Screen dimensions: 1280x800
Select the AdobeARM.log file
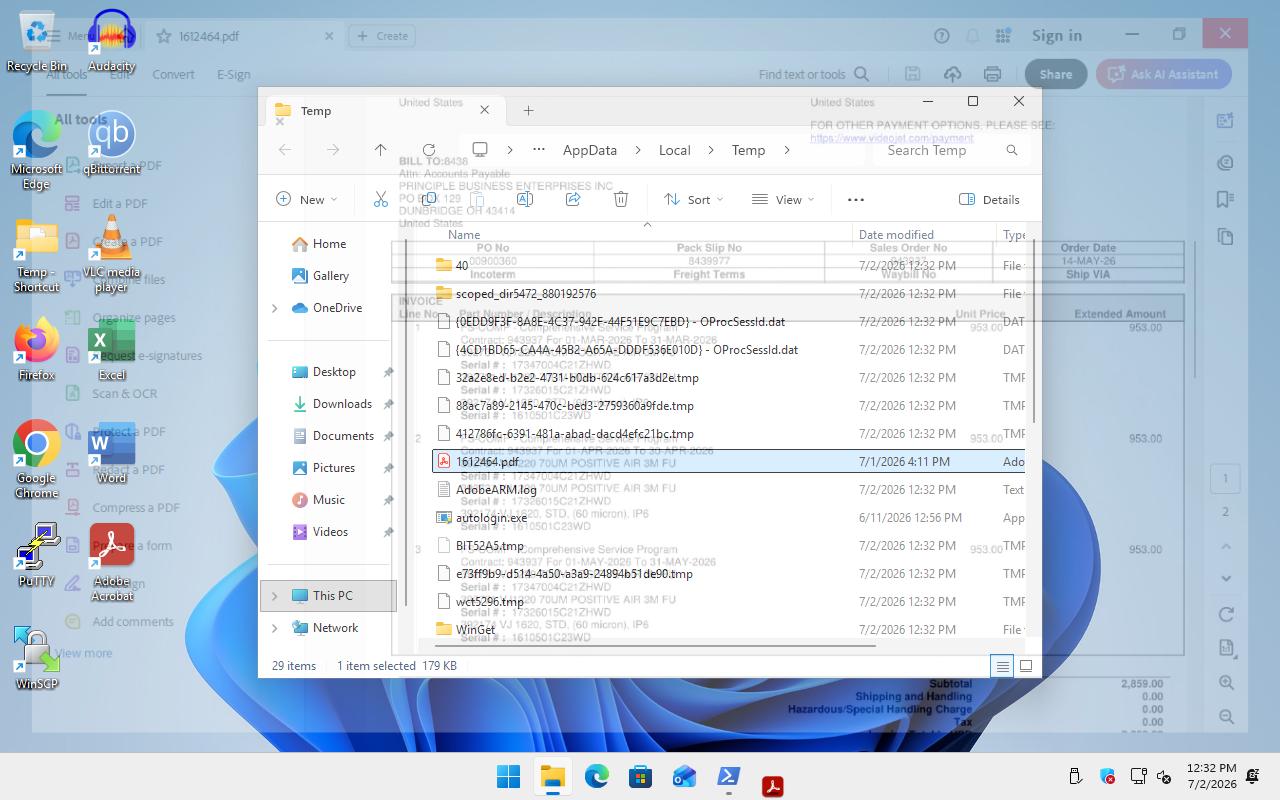tap(728, 490)
